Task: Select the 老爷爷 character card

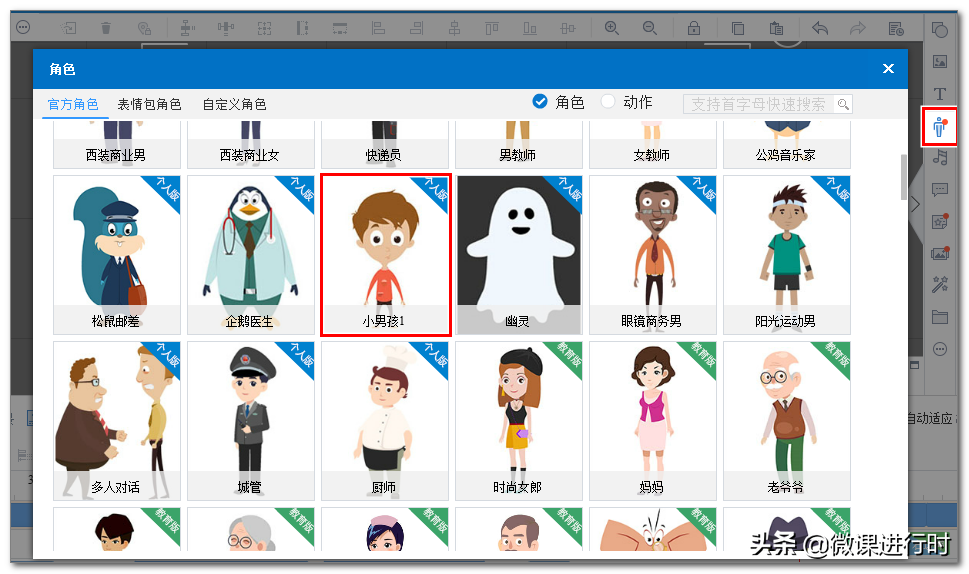Action: (787, 421)
